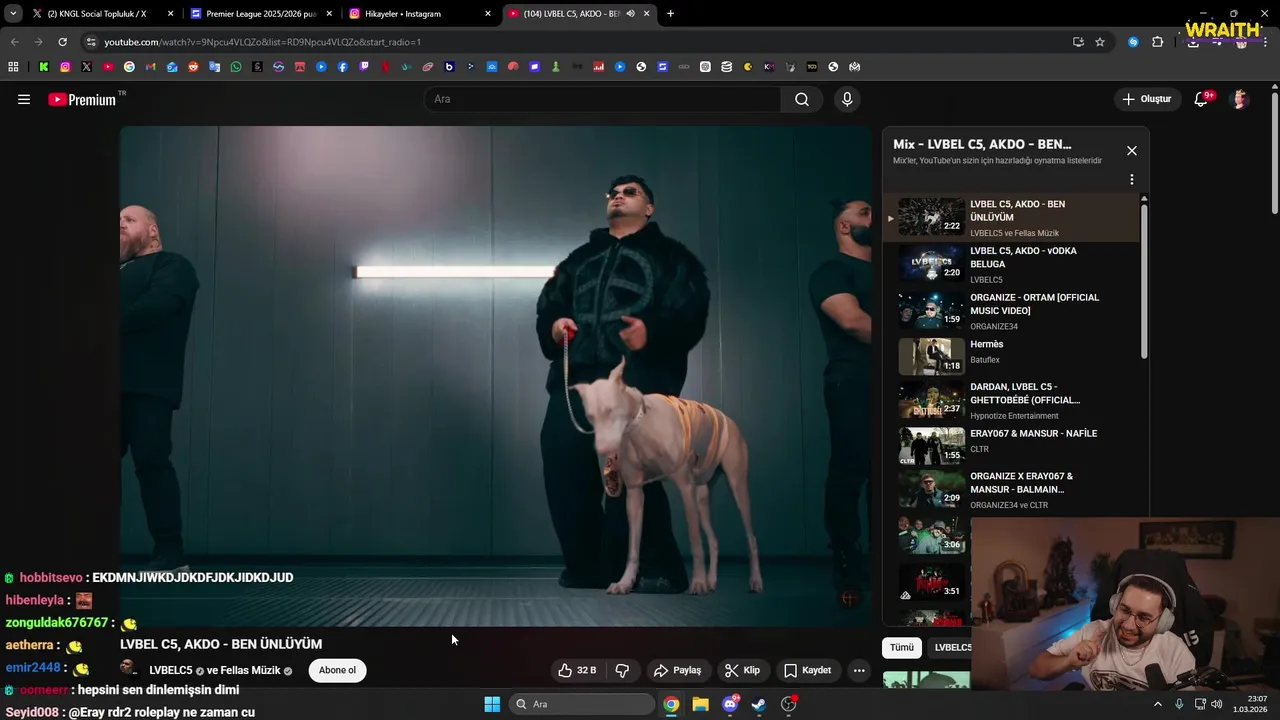The width and height of the screenshot is (1280, 720).
Task: Click the YouTube search input field
Action: click(x=603, y=99)
